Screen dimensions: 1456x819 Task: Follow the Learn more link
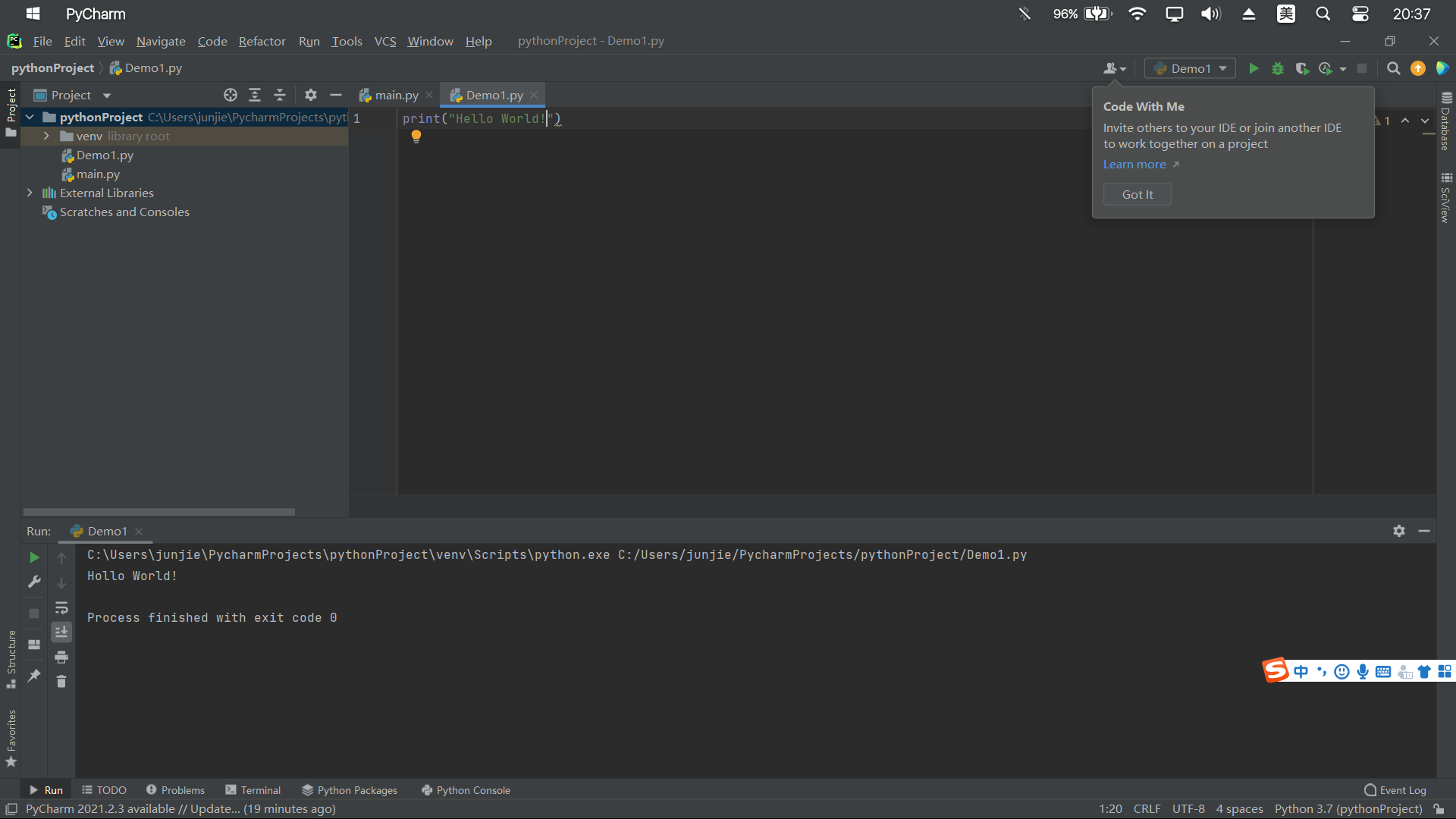(1134, 165)
